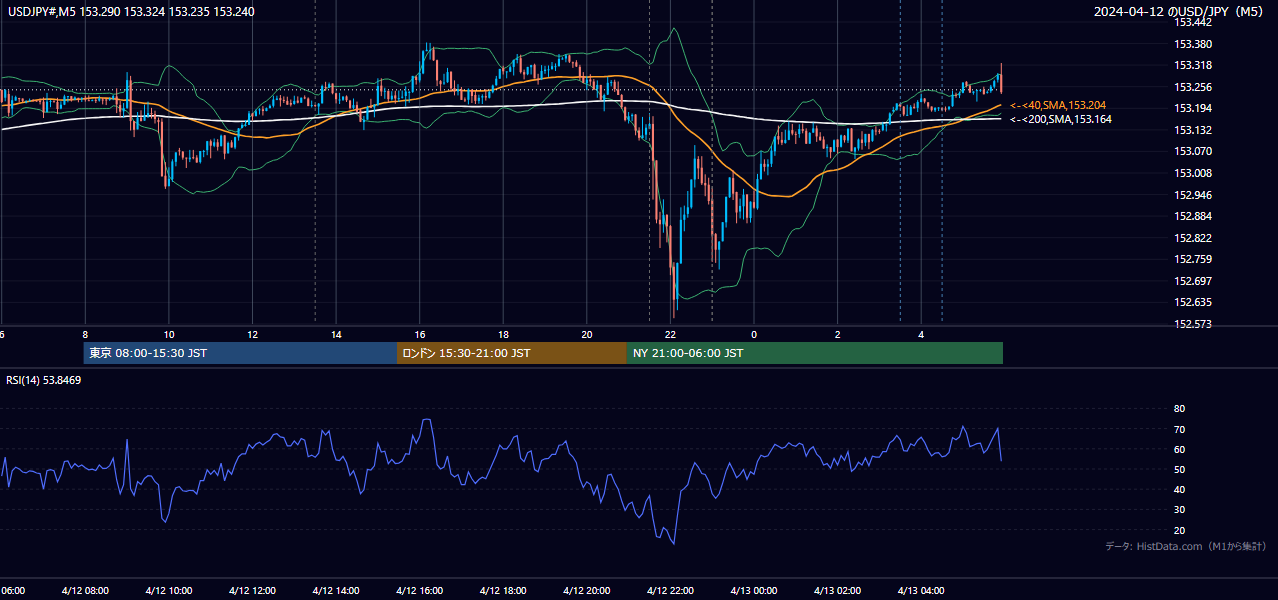Click the 153.442 price axis label
Viewport: 1278px width, 600px height.
coord(1192,22)
